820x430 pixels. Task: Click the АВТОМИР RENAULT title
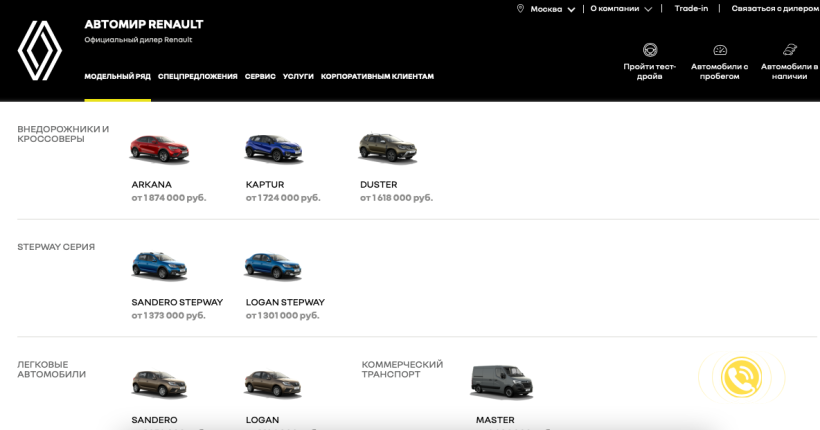pos(144,25)
